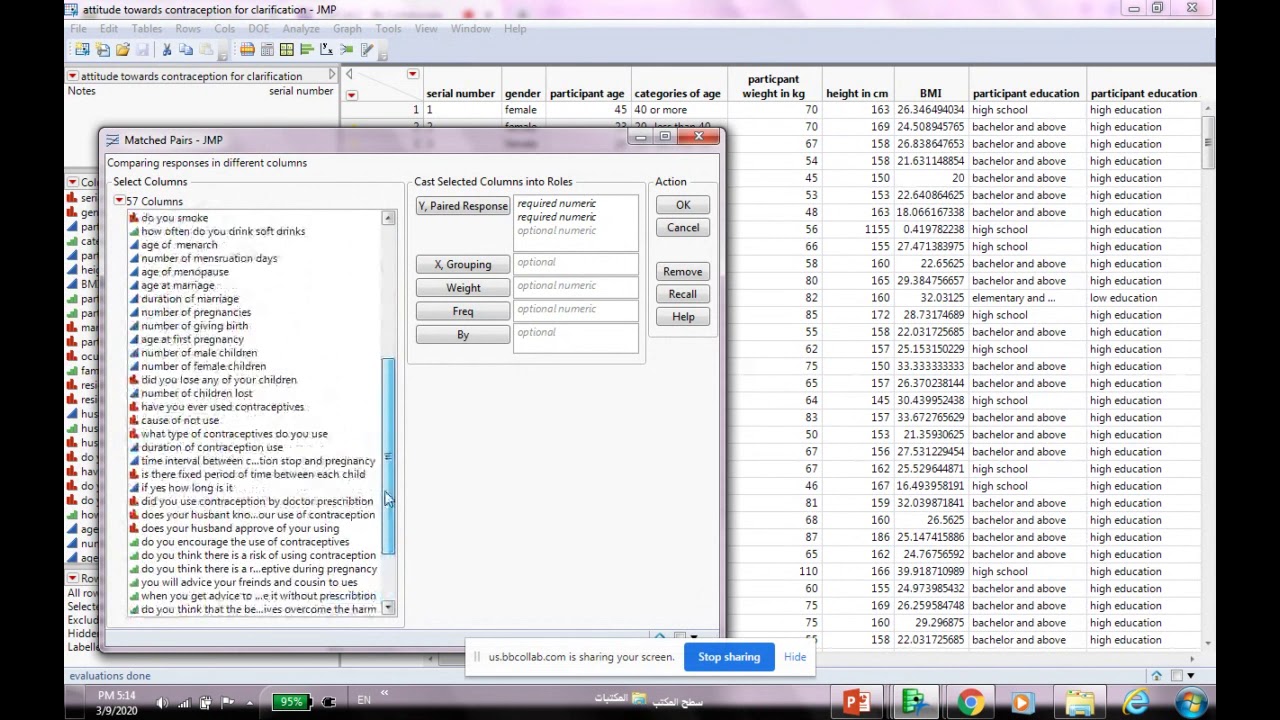Screen dimensions: 1280x720
Task: Click the script editor pencil toolbar icon
Action: (x=367, y=49)
